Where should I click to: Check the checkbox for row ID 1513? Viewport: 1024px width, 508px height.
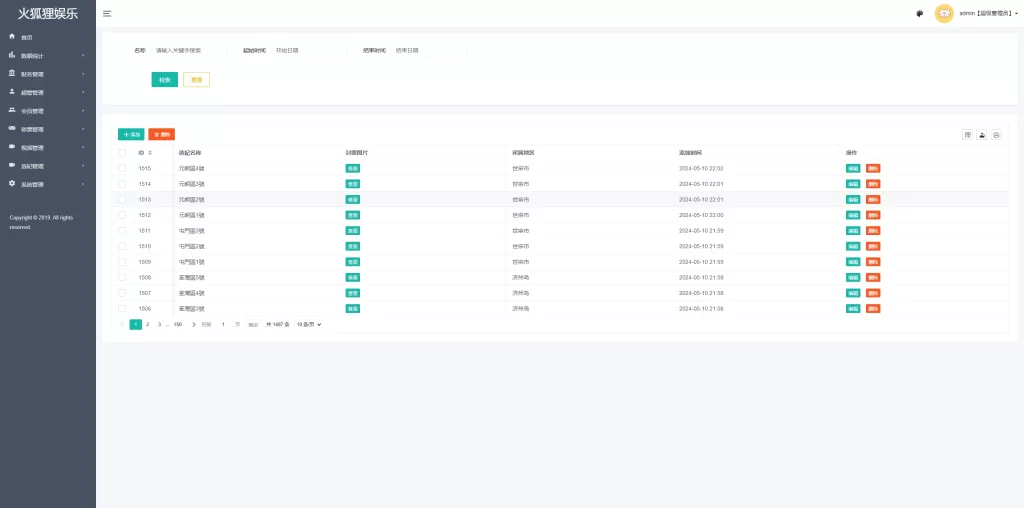tap(122, 199)
